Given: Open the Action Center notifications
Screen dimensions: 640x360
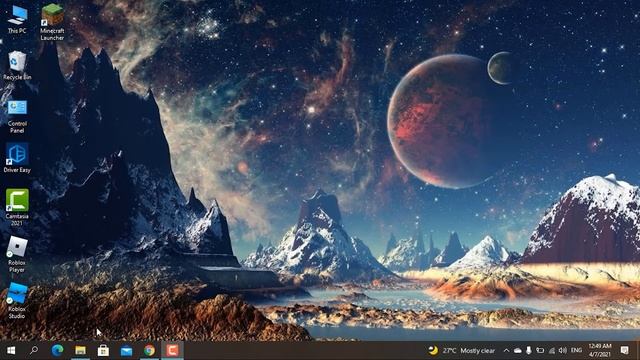Looking at the screenshot, I should pyautogui.click(x=624, y=351).
